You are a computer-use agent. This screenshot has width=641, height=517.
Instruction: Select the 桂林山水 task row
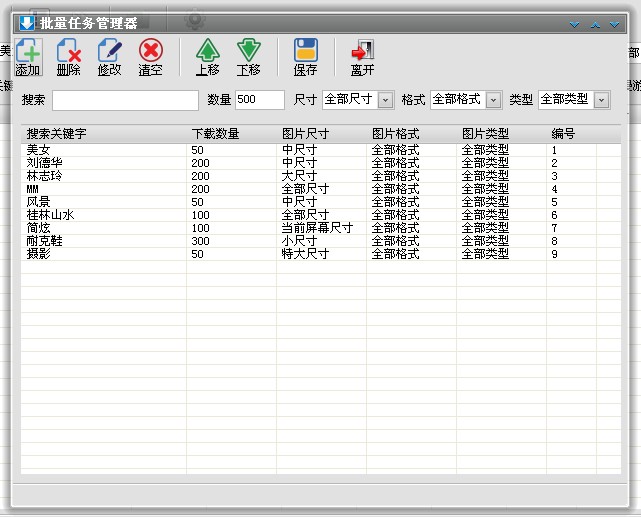point(321,215)
